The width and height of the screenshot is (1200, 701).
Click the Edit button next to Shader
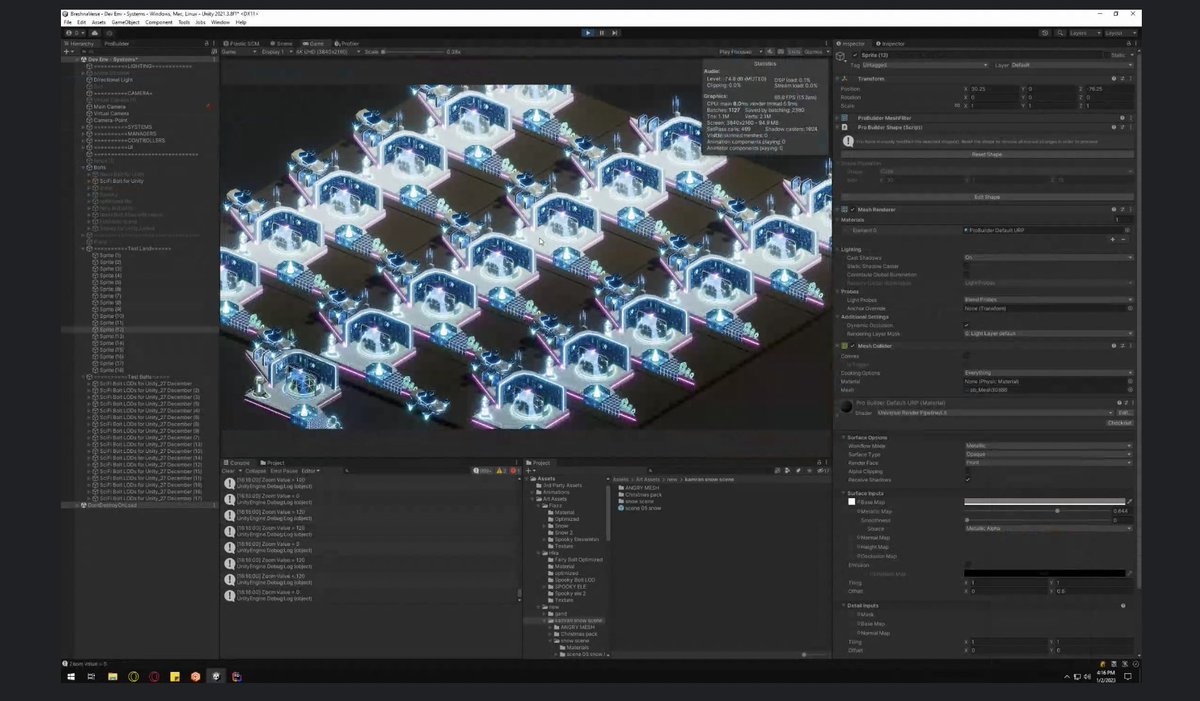click(x=1124, y=412)
